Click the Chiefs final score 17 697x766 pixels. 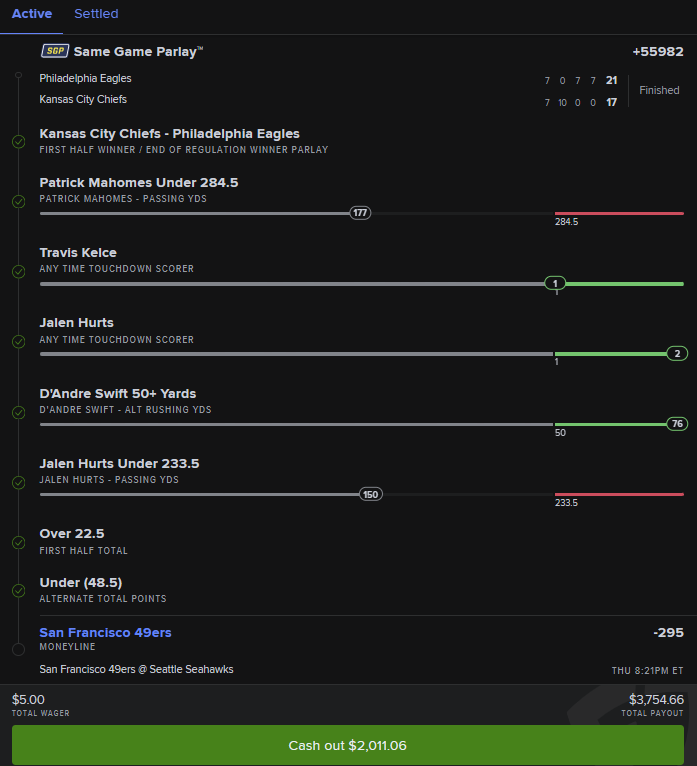pos(612,102)
